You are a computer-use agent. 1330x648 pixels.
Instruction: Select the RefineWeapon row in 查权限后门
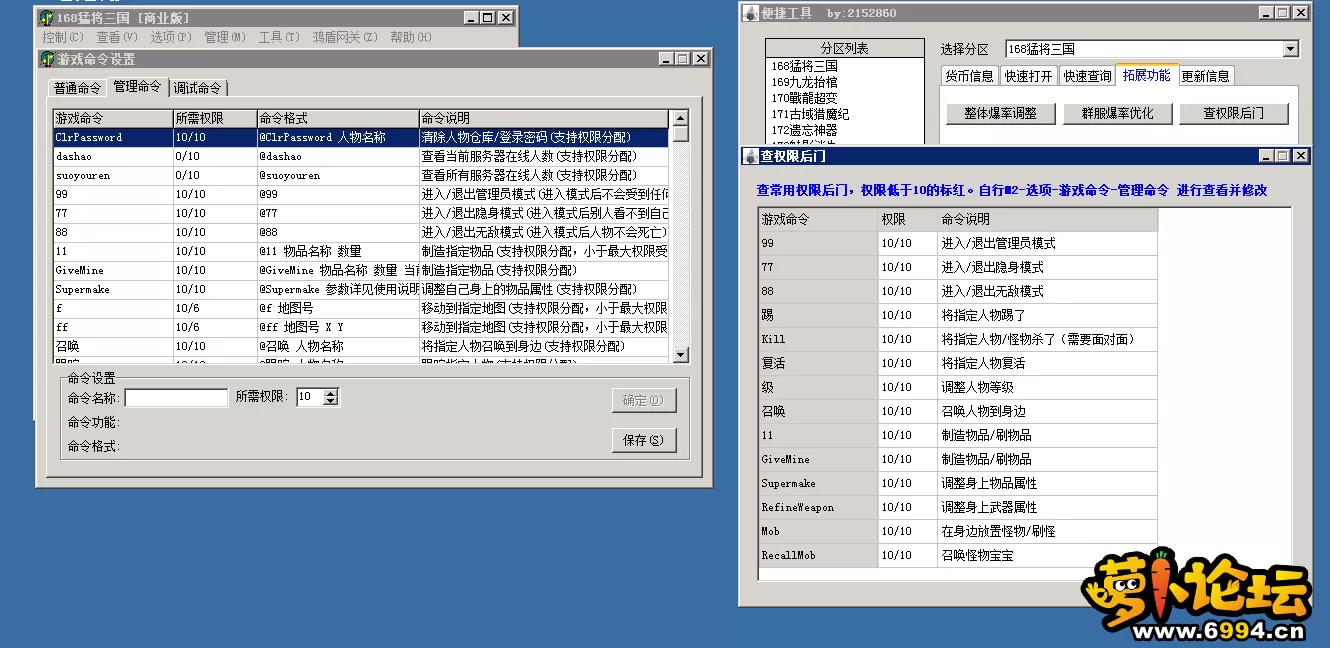pos(958,507)
